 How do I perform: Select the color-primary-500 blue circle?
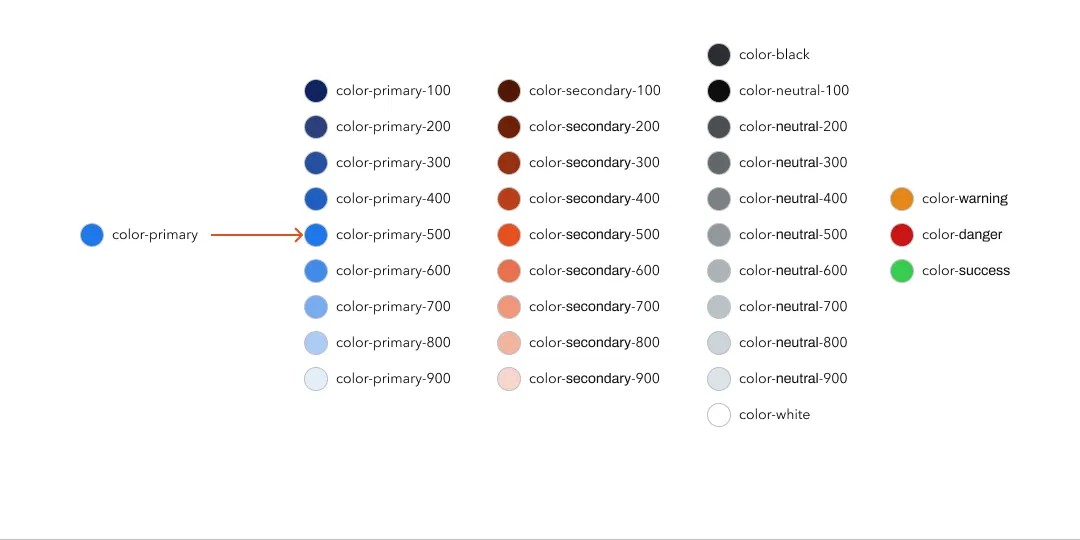tap(316, 235)
